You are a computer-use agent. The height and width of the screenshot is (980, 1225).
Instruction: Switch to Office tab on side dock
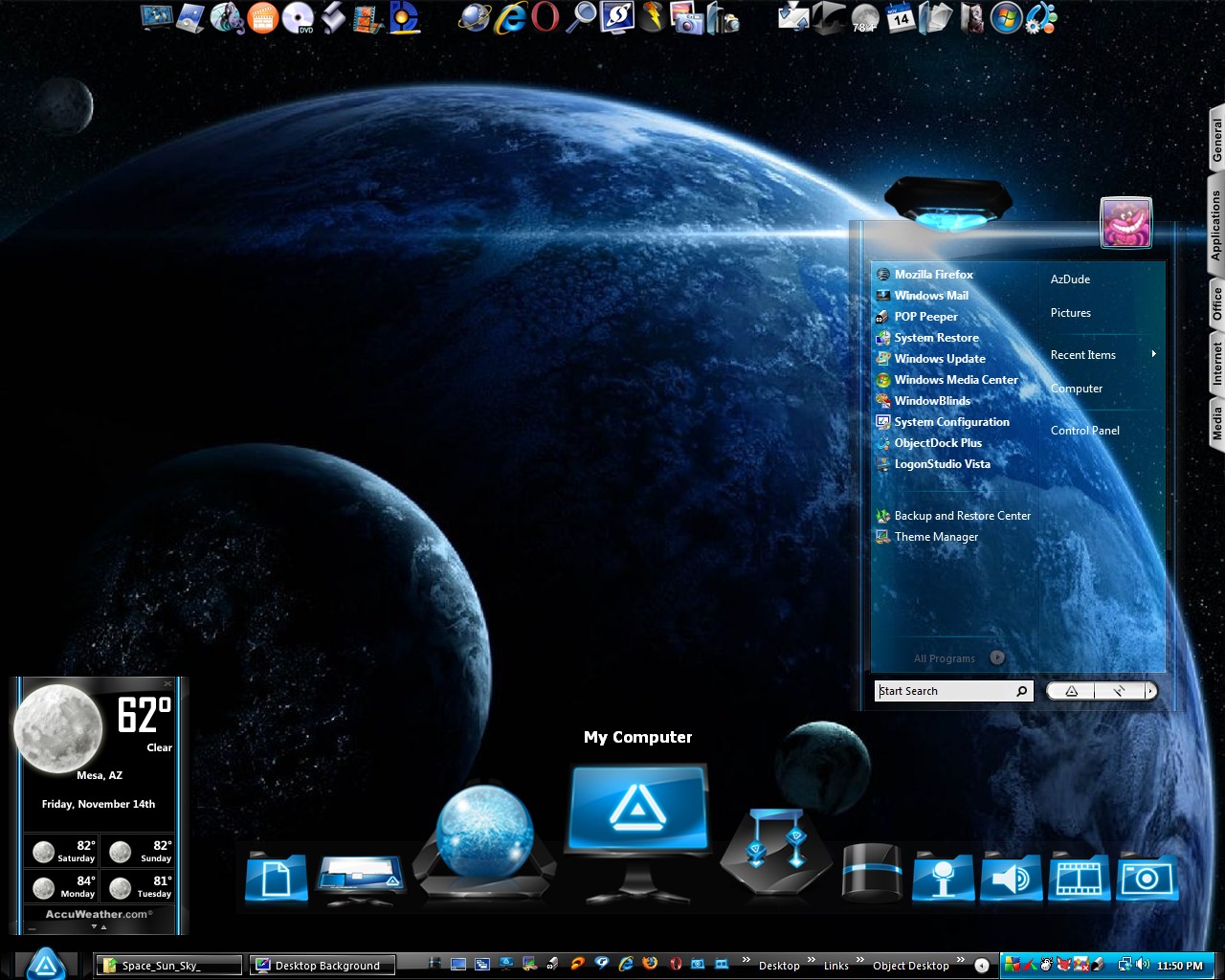pyautogui.click(x=1216, y=303)
